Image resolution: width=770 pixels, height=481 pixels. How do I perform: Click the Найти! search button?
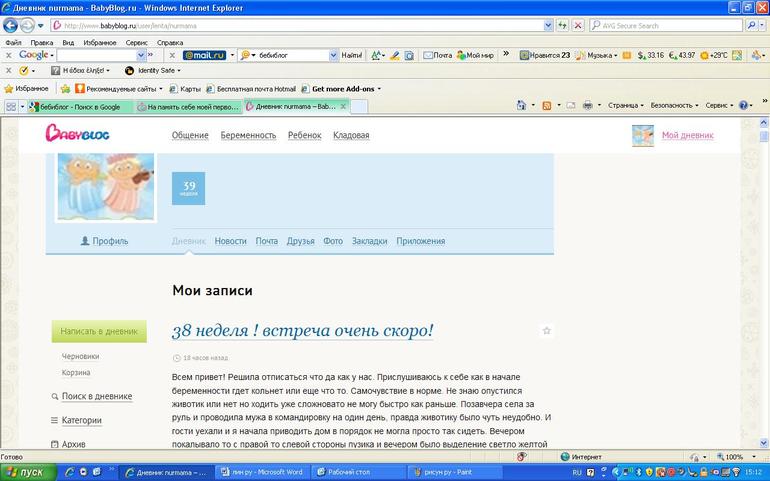[x=352, y=56]
